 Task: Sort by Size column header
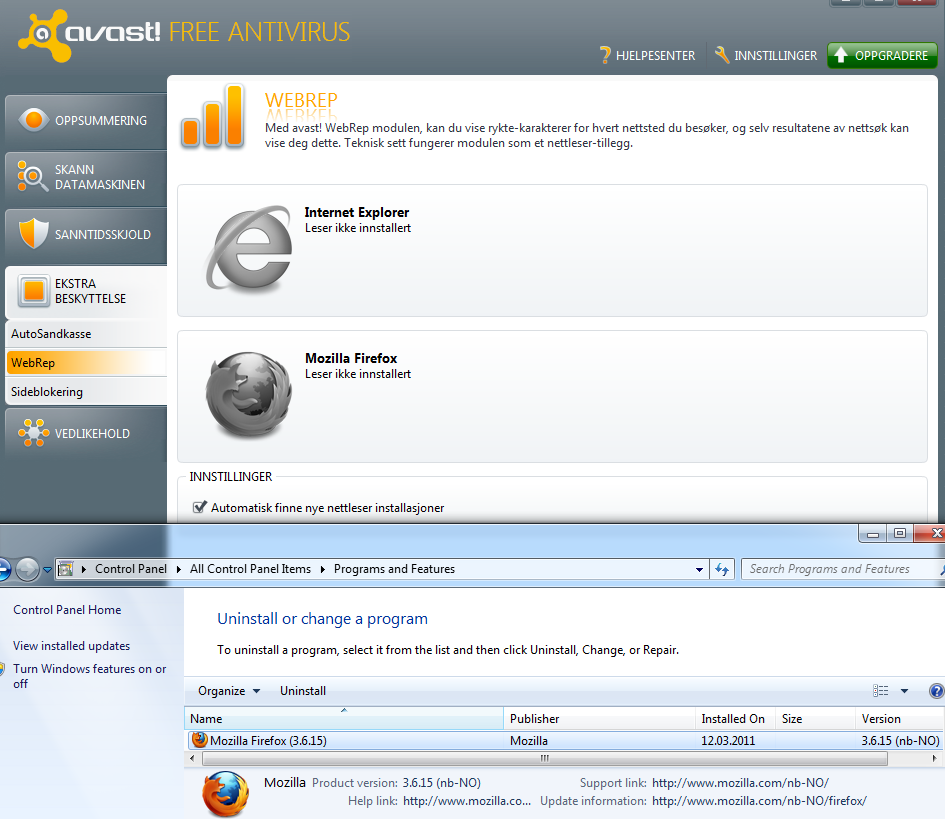814,718
